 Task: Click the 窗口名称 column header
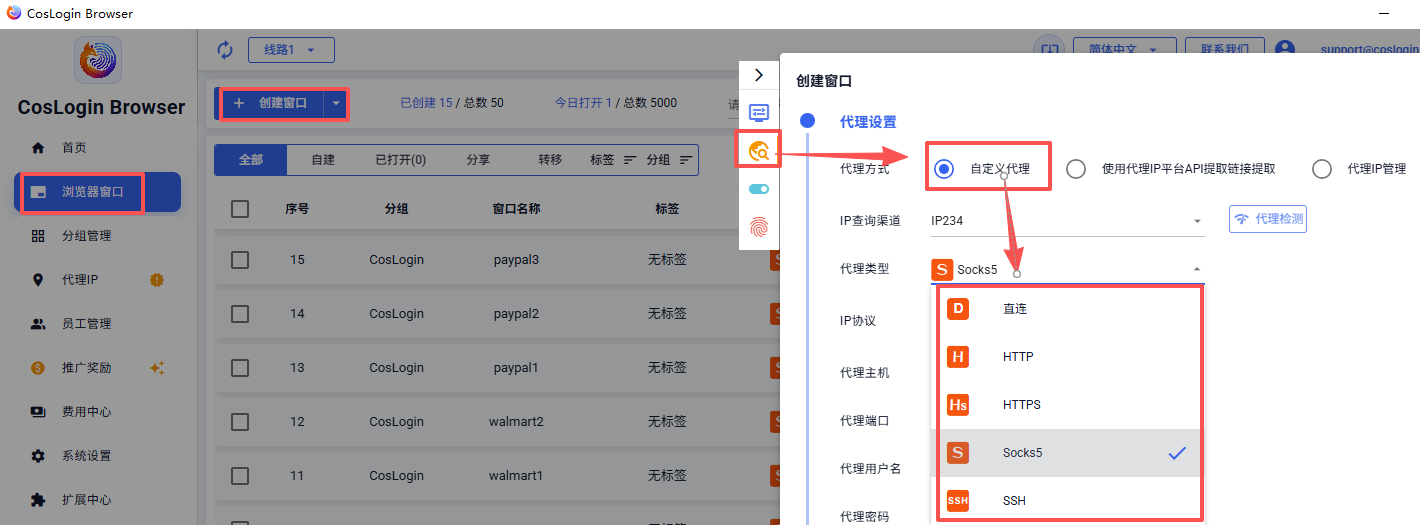pos(516,209)
